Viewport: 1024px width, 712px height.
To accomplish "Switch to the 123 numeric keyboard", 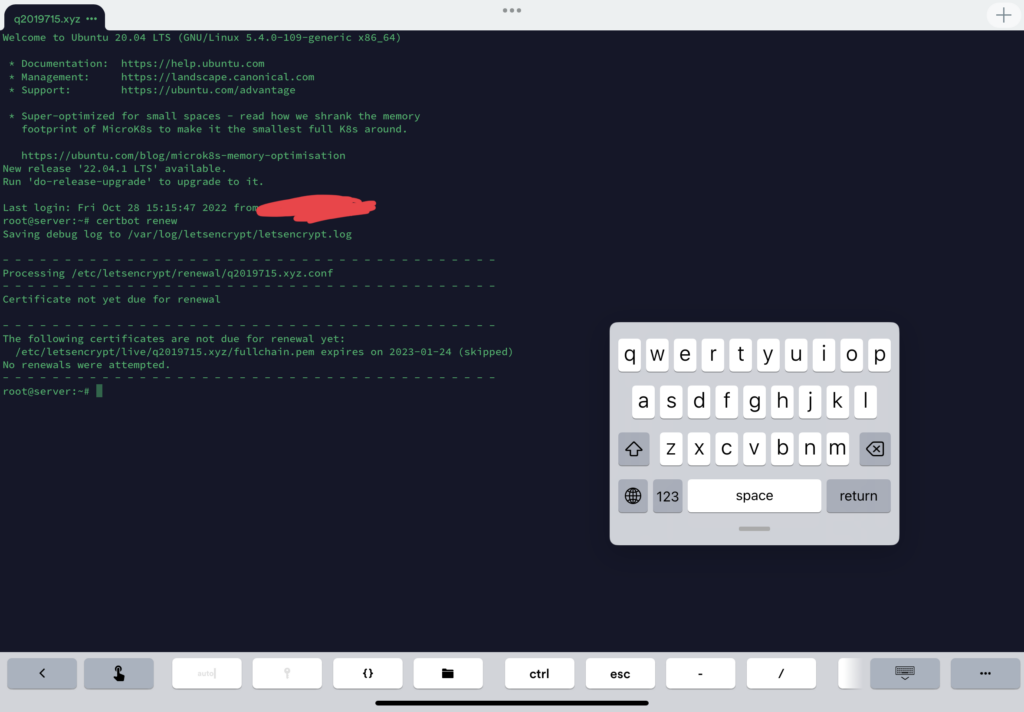I will pos(668,496).
